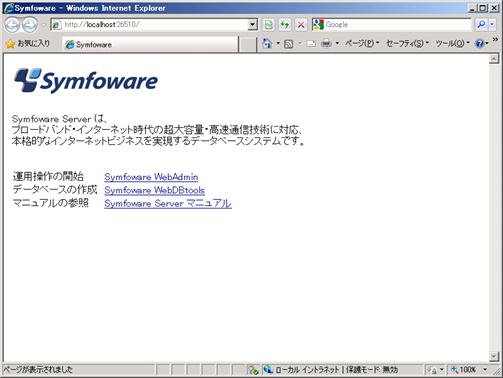
Task: Open the ページ(P) menu
Action: 362,43
